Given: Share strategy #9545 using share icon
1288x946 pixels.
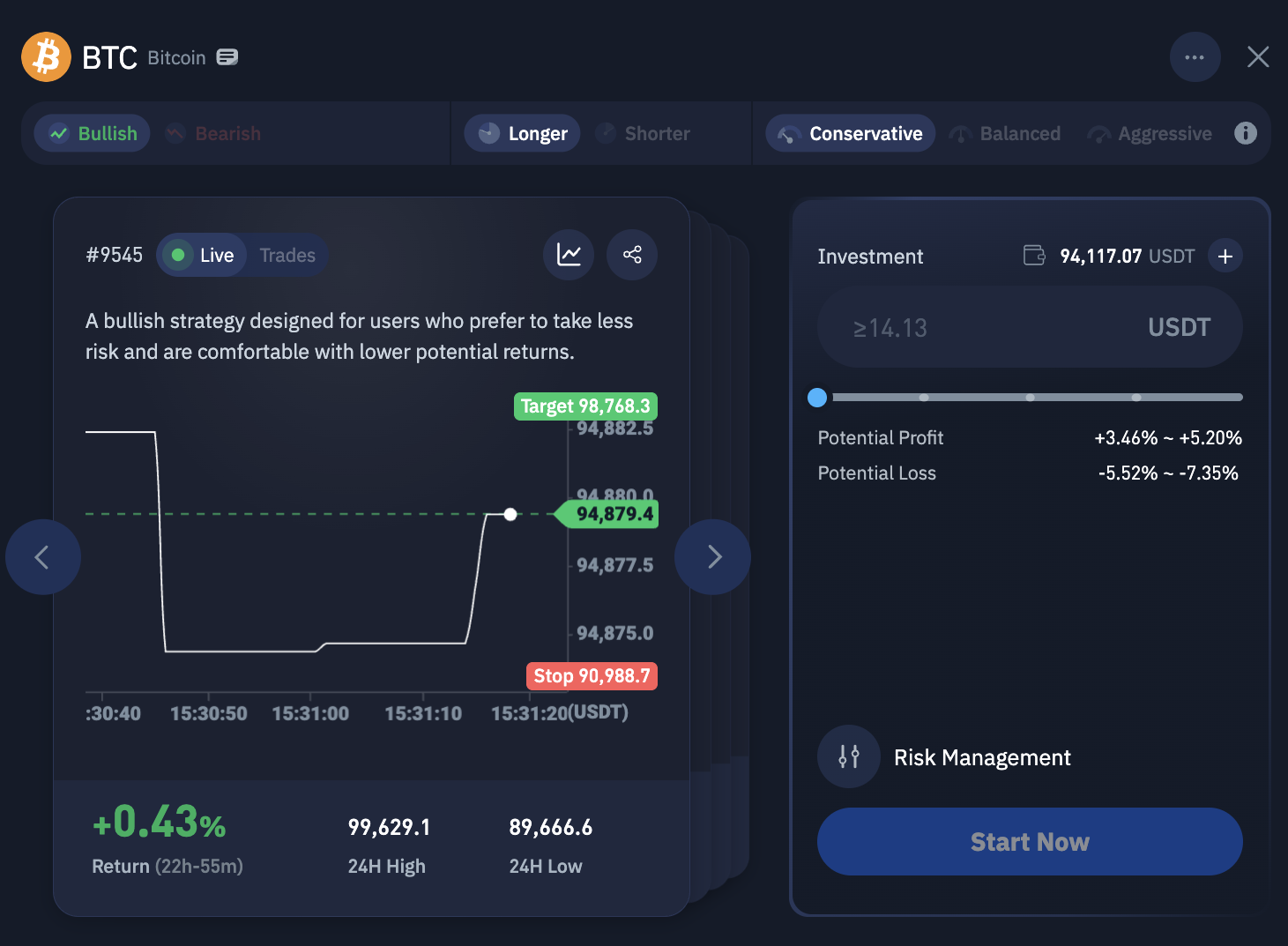Looking at the screenshot, I should (632, 255).
